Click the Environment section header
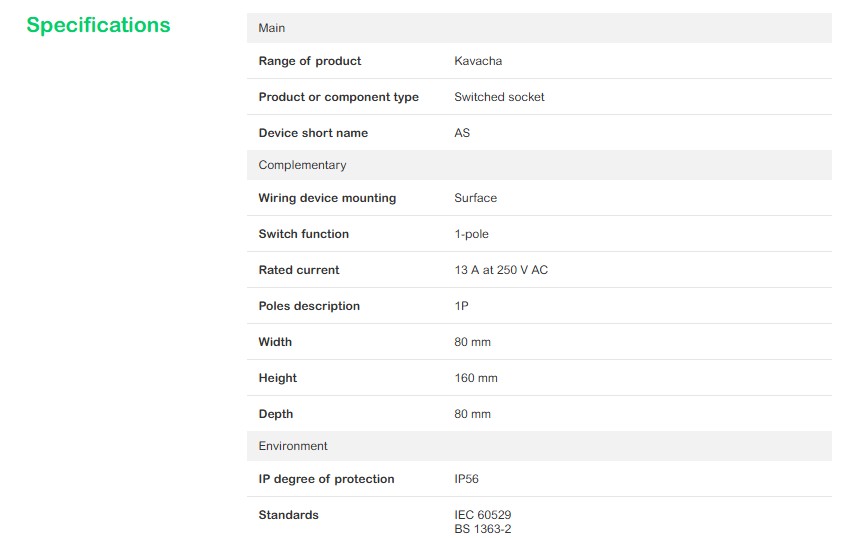This screenshot has width=842, height=538. click(539, 446)
